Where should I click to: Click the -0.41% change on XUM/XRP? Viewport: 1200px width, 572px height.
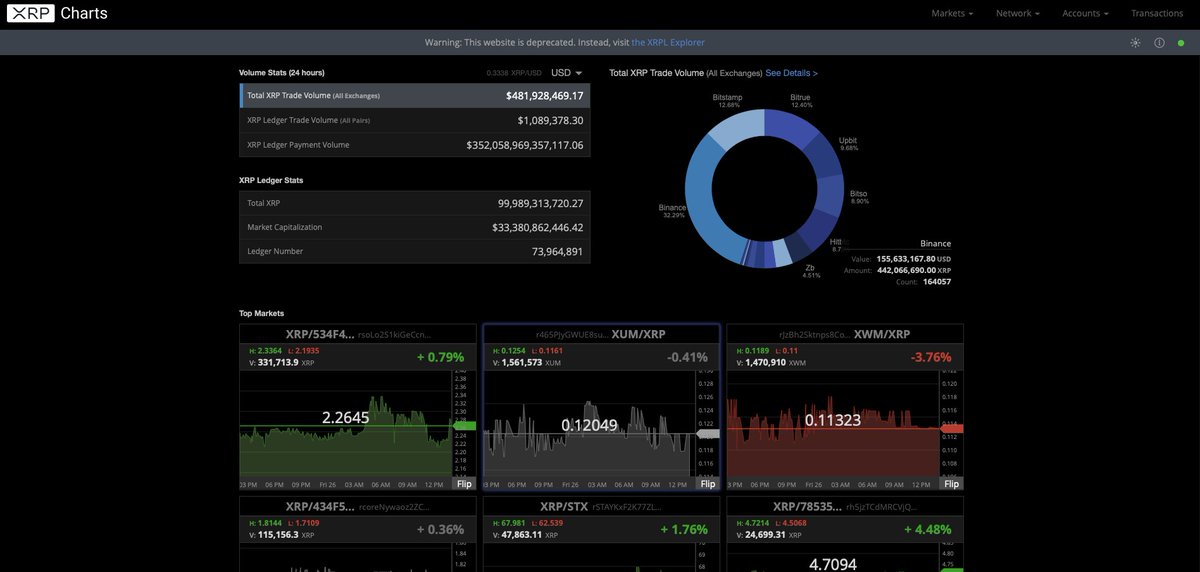point(688,357)
